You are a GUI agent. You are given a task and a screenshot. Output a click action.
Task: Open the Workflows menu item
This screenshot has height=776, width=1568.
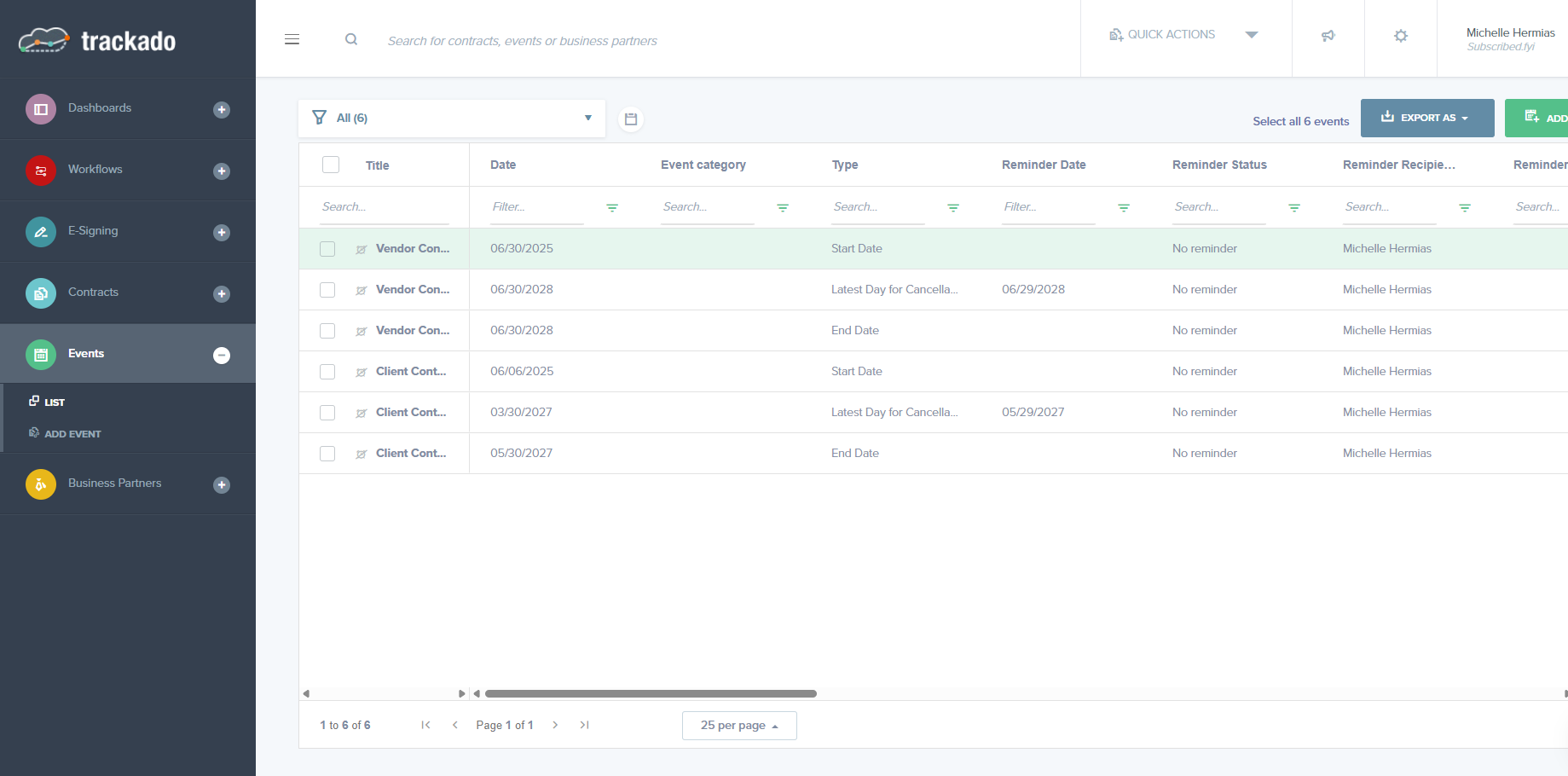click(95, 169)
